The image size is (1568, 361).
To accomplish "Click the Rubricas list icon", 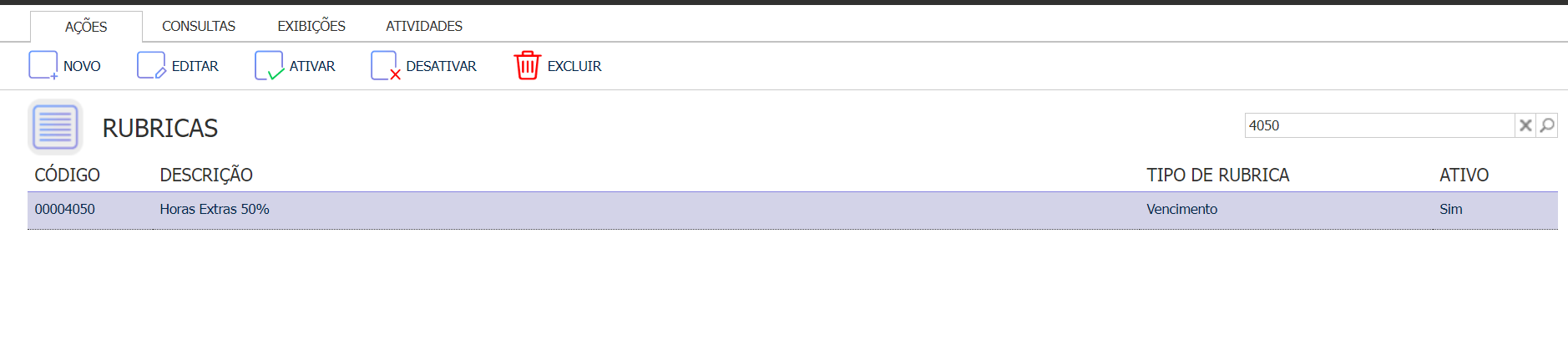I will (55, 127).
